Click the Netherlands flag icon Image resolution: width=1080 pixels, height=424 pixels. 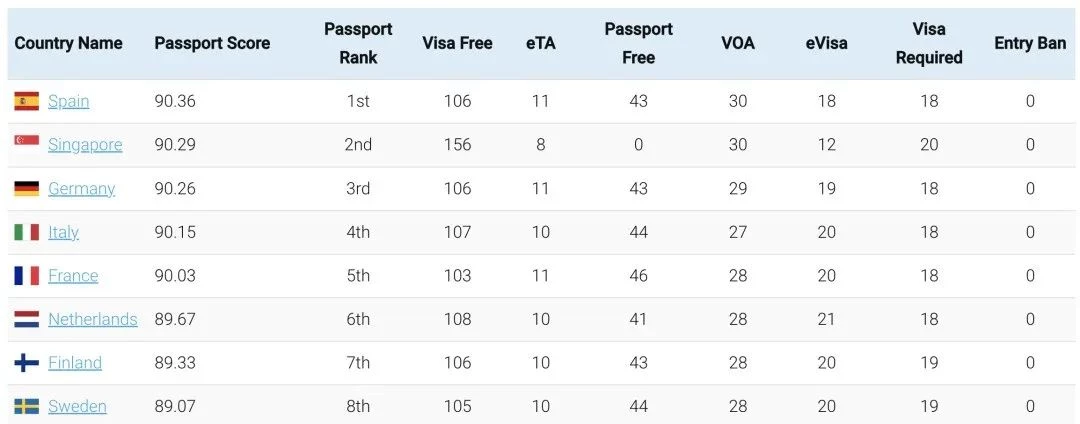[26, 319]
